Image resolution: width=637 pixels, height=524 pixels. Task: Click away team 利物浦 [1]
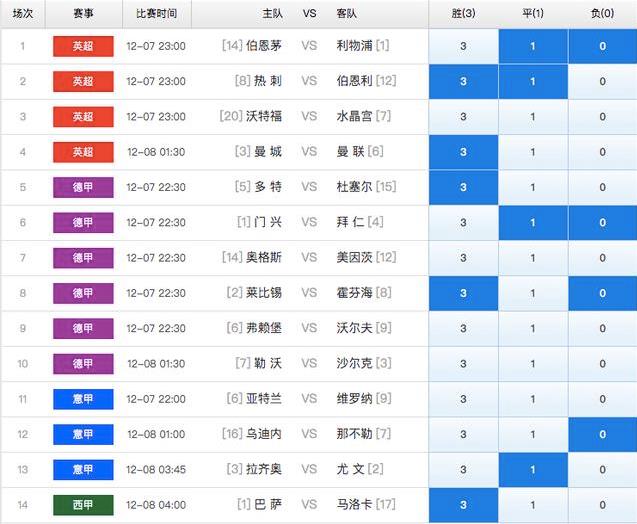tap(363, 46)
